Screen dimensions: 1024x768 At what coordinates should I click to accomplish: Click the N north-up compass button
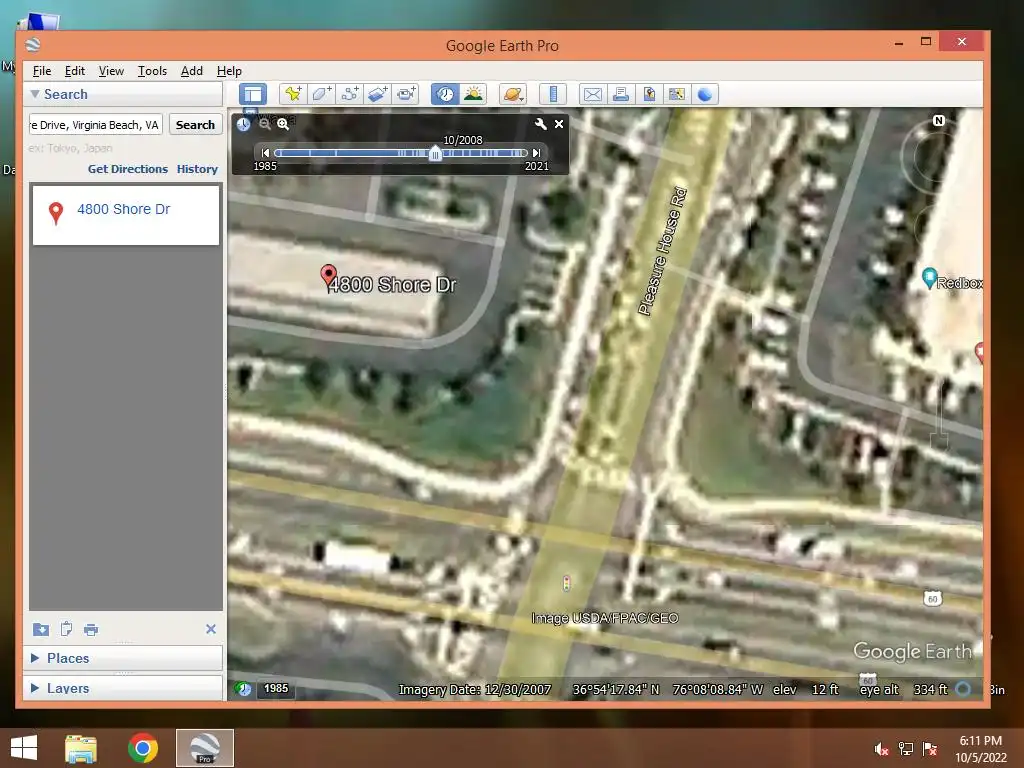click(938, 120)
